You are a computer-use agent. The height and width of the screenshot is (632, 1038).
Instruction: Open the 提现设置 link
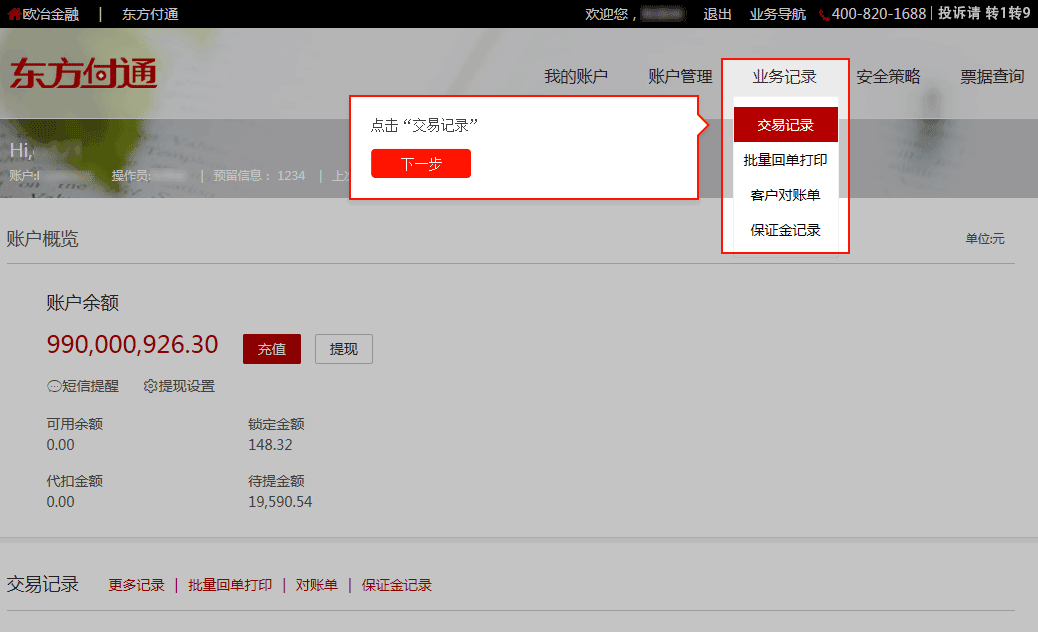point(187,386)
